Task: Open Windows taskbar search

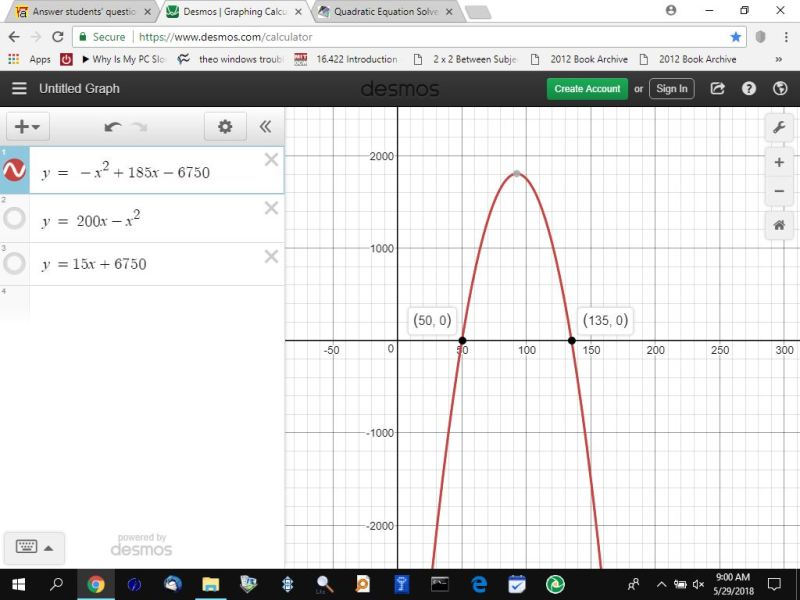Action: (x=56, y=584)
